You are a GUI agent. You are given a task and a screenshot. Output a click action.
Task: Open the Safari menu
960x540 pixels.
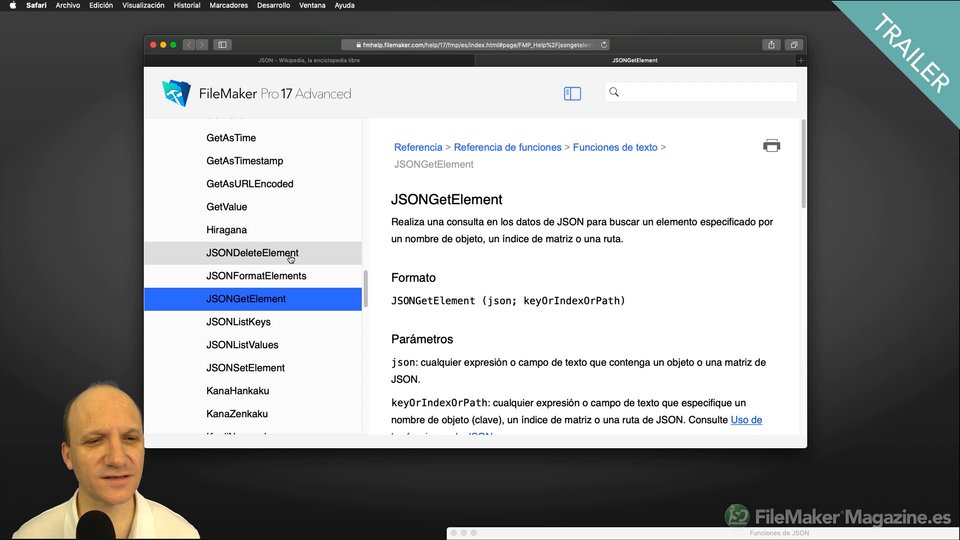coord(36,5)
